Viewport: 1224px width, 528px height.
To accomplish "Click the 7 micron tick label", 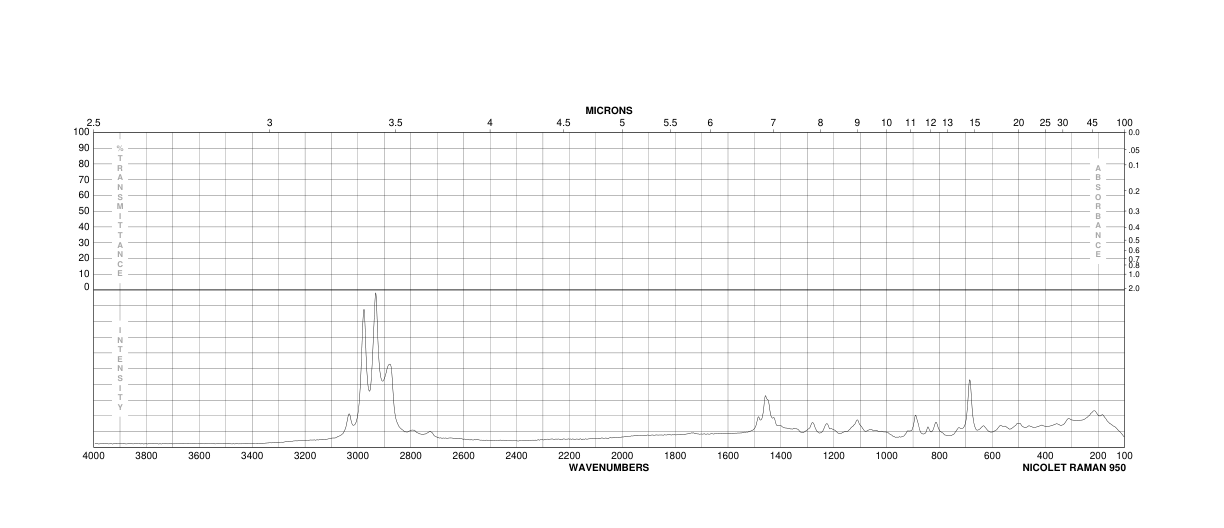I will [x=773, y=122].
